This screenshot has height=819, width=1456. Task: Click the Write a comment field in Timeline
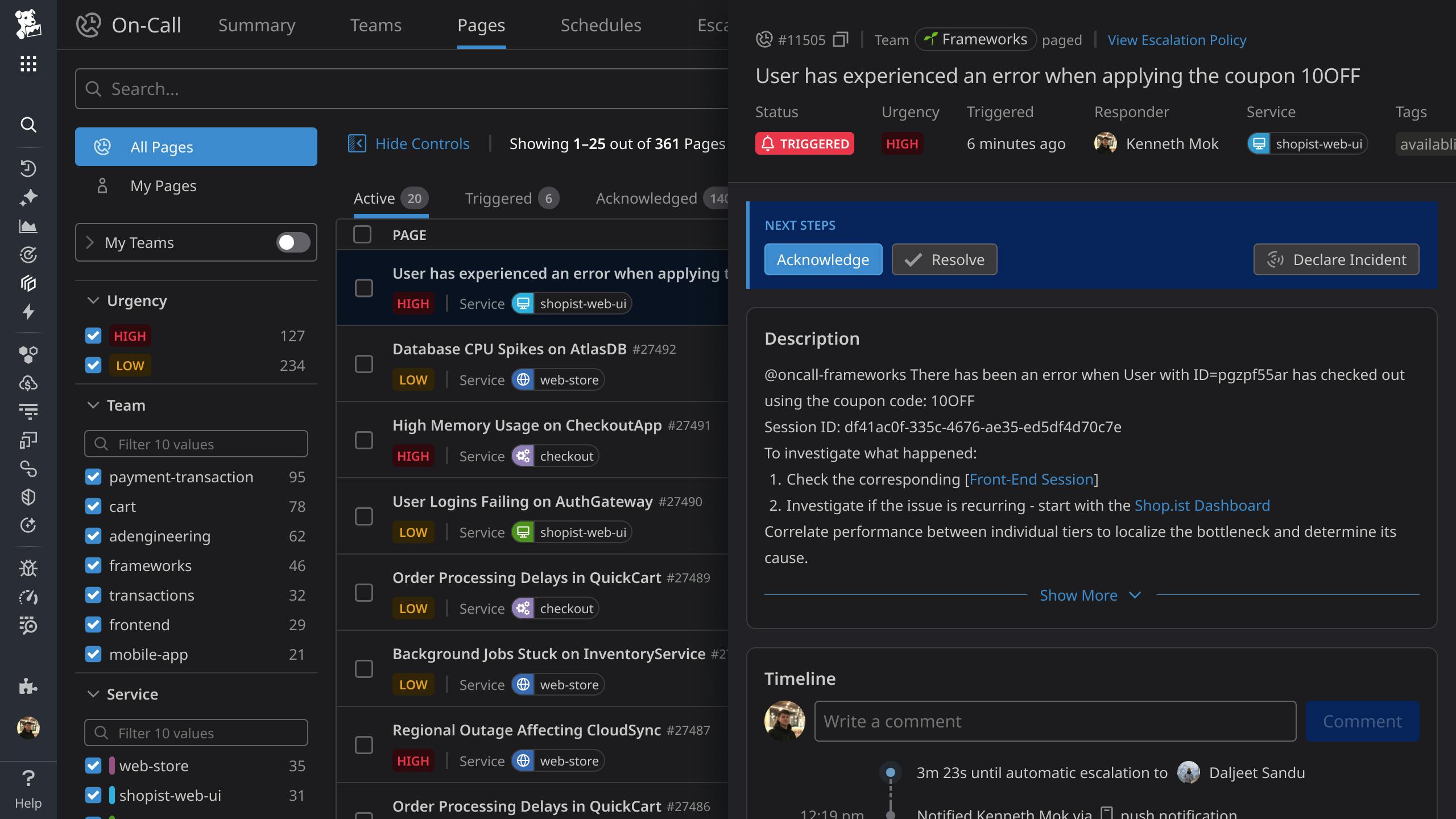1056,721
